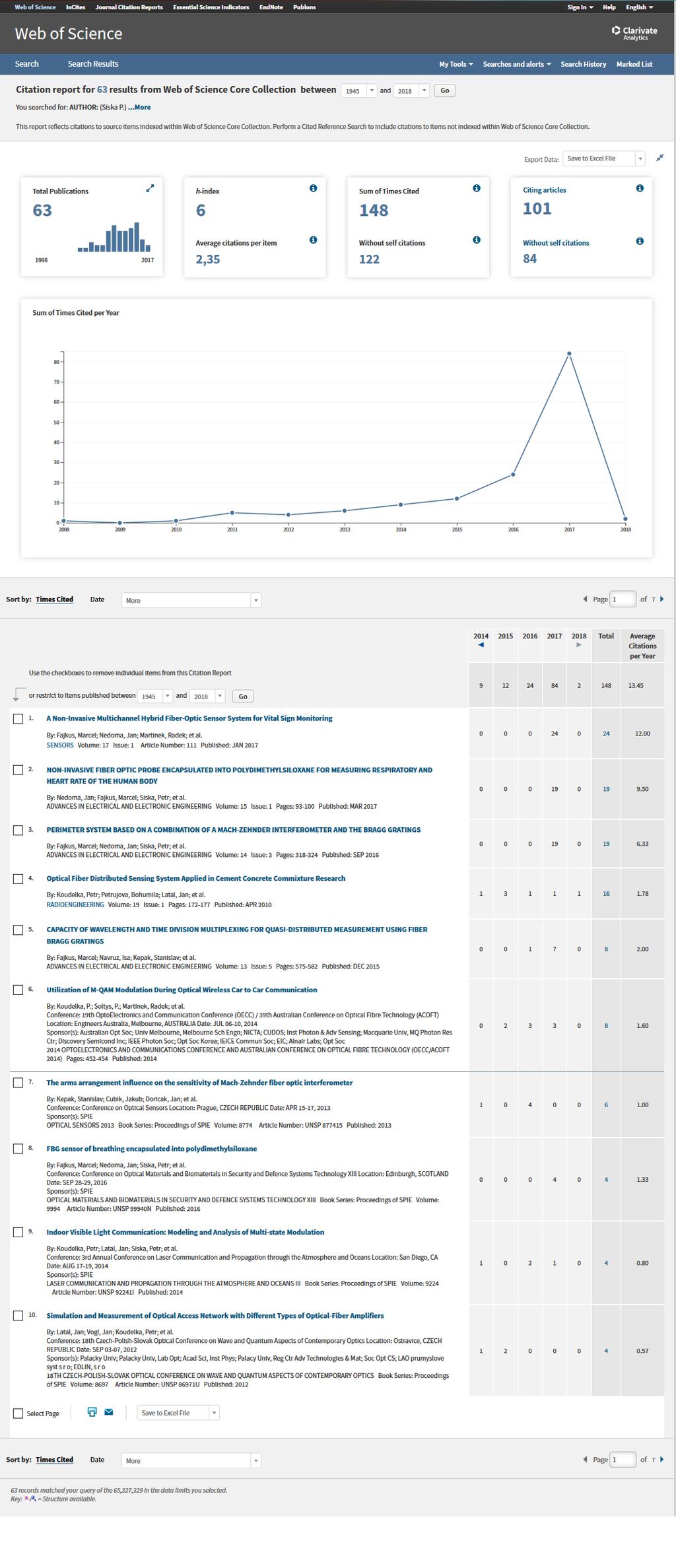676x1568 pixels.
Task: Select checkbox for result 7 arms arrangement
Action: point(18,1083)
